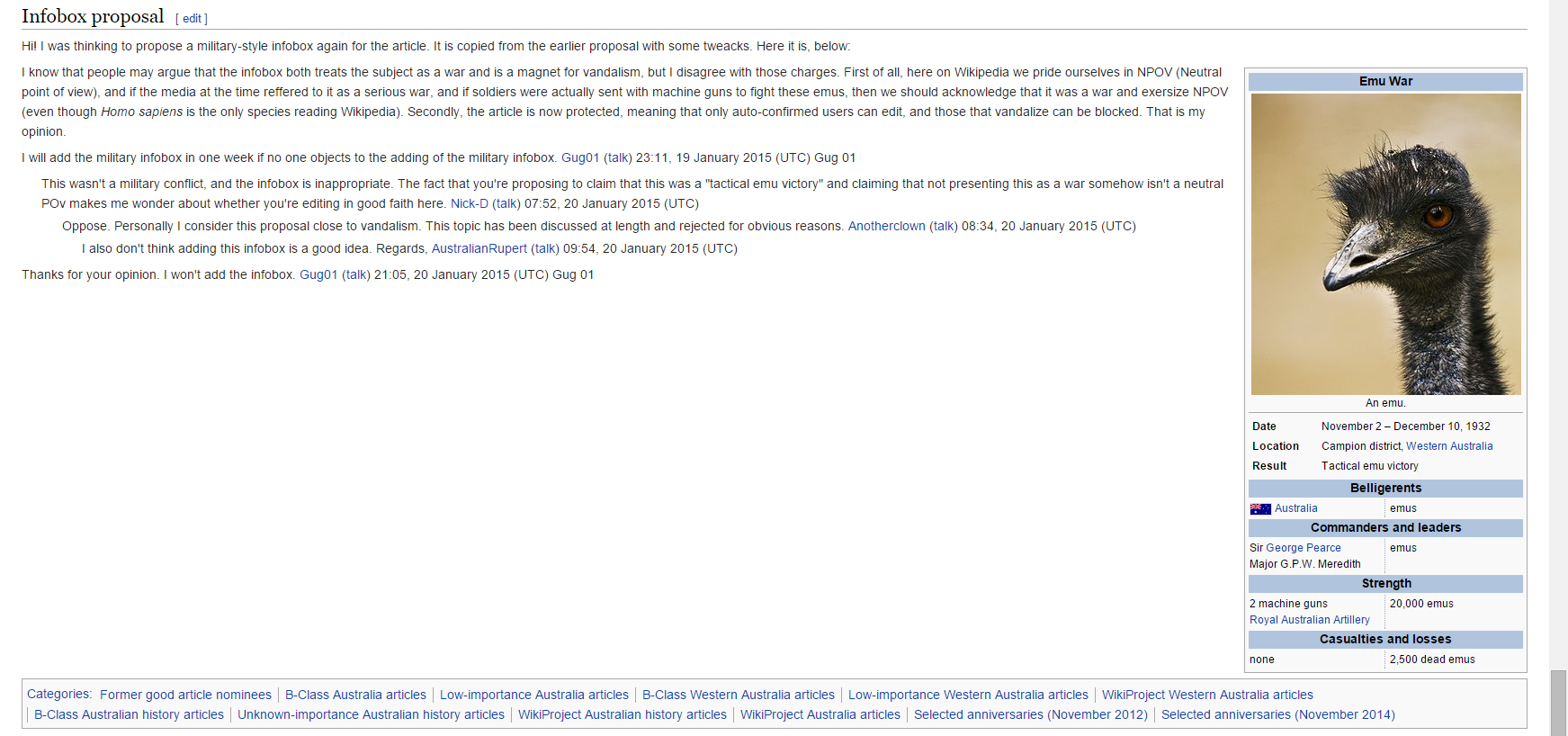Open the Categories link

(x=58, y=694)
